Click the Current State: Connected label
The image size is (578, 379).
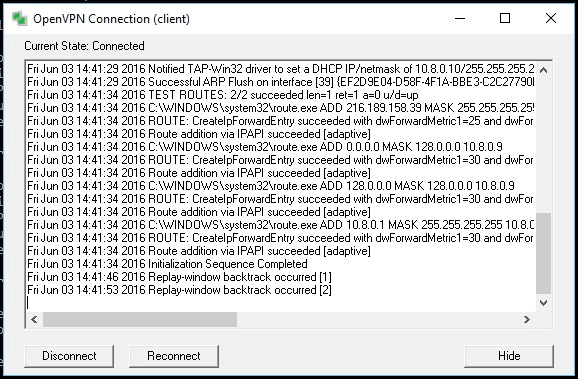pyautogui.click(x=84, y=46)
